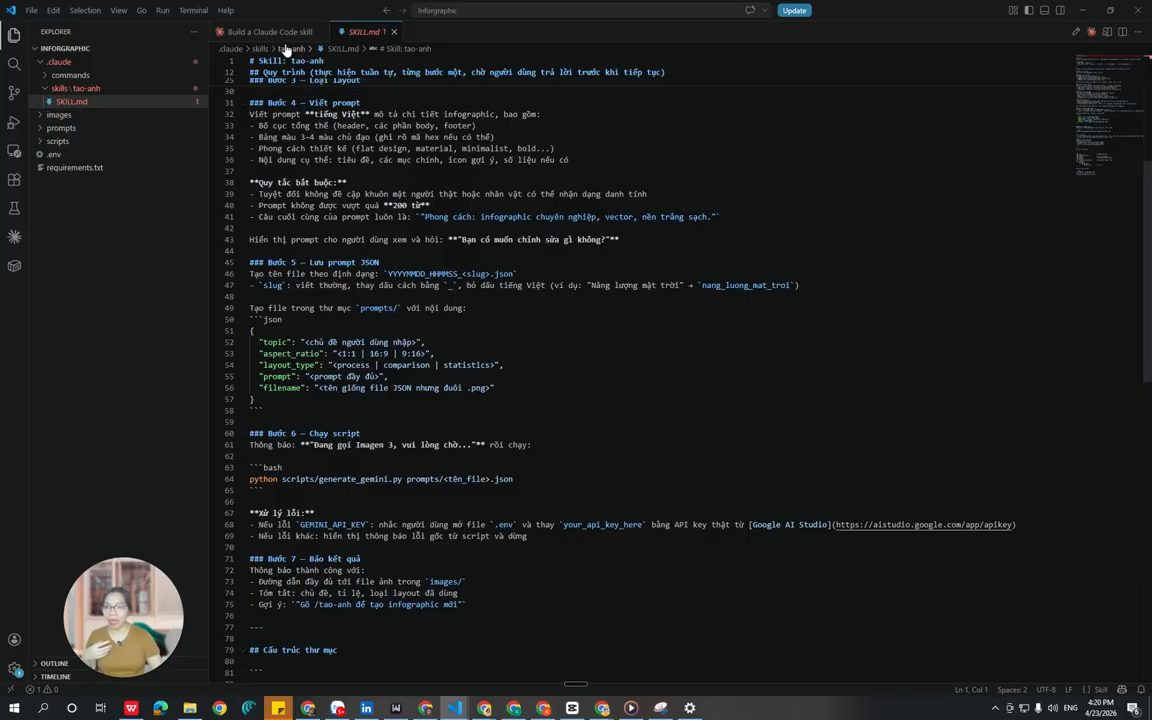Image resolution: width=1152 pixels, height=720 pixels.
Task: Expand the commands folder
Action: pos(45,75)
